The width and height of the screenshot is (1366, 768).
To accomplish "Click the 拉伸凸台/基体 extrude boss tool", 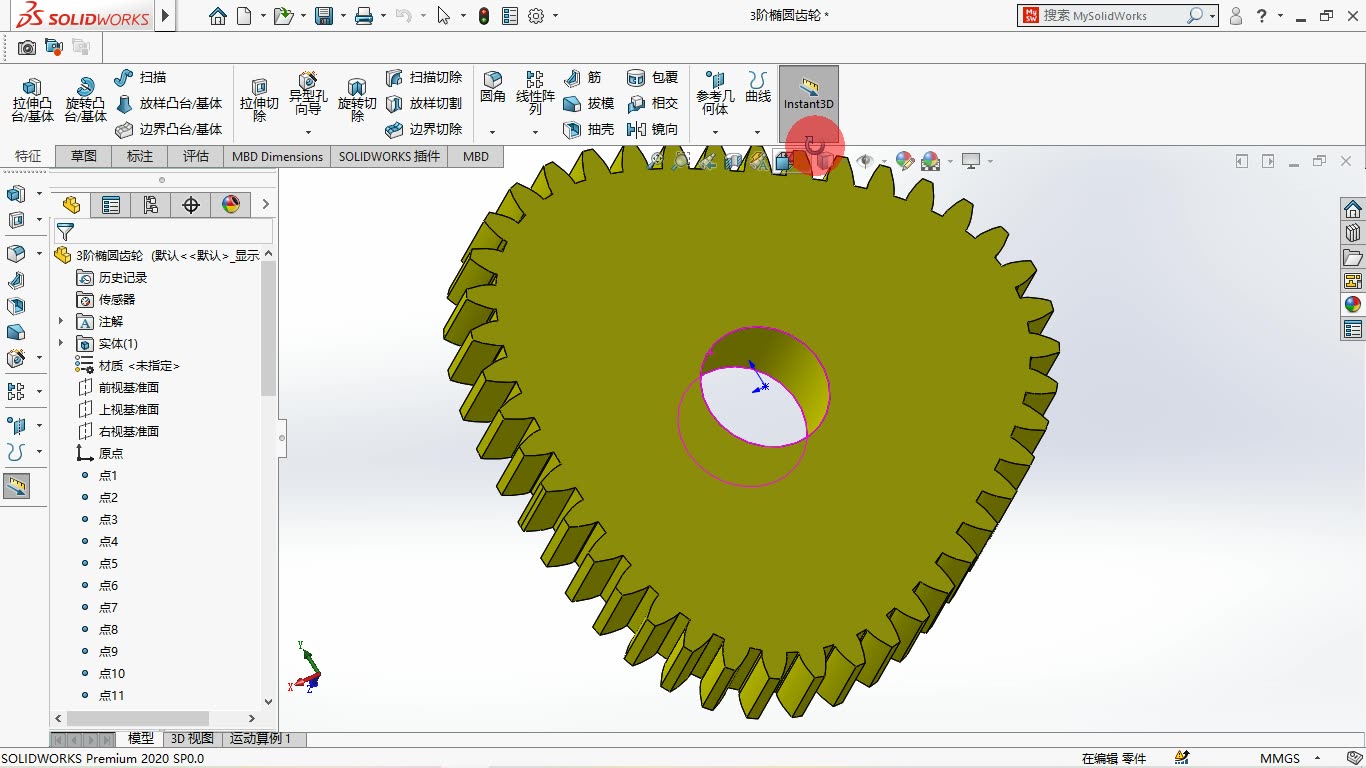I will click(32, 100).
